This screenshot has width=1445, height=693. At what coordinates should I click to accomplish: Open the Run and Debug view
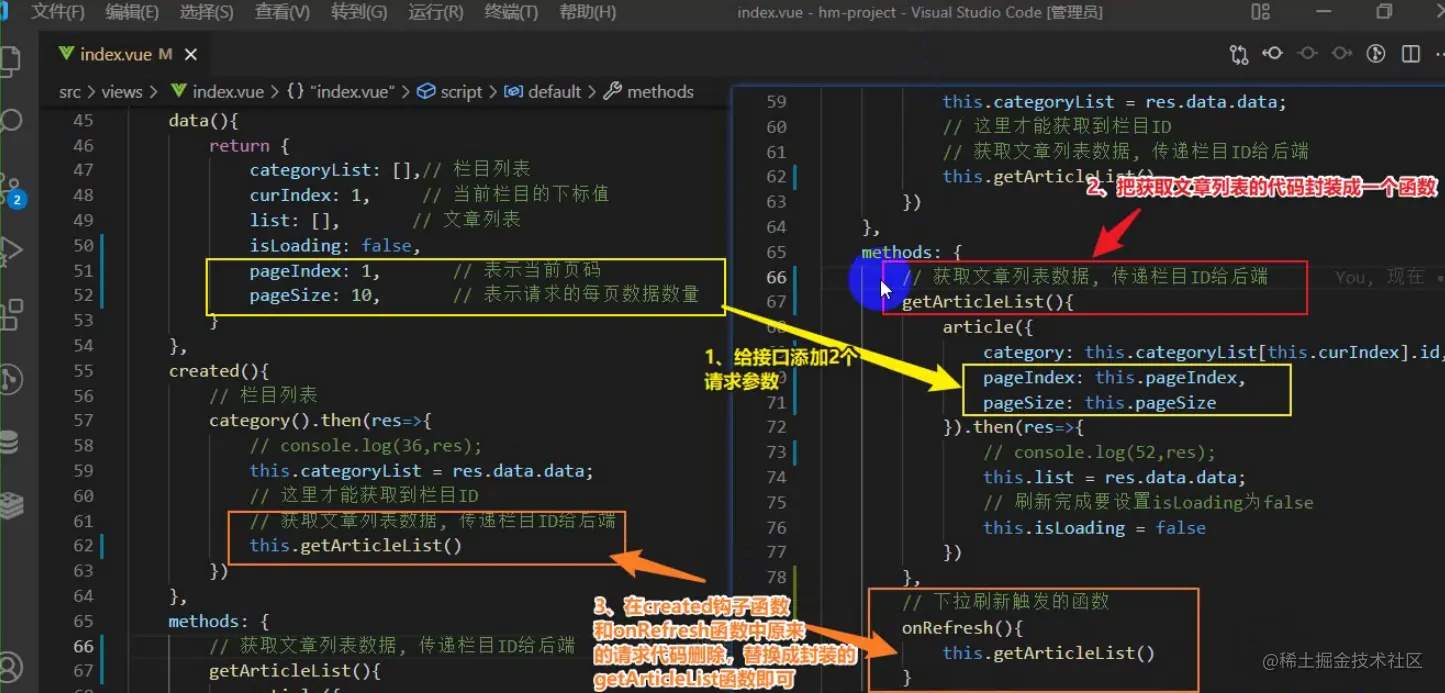[10, 251]
